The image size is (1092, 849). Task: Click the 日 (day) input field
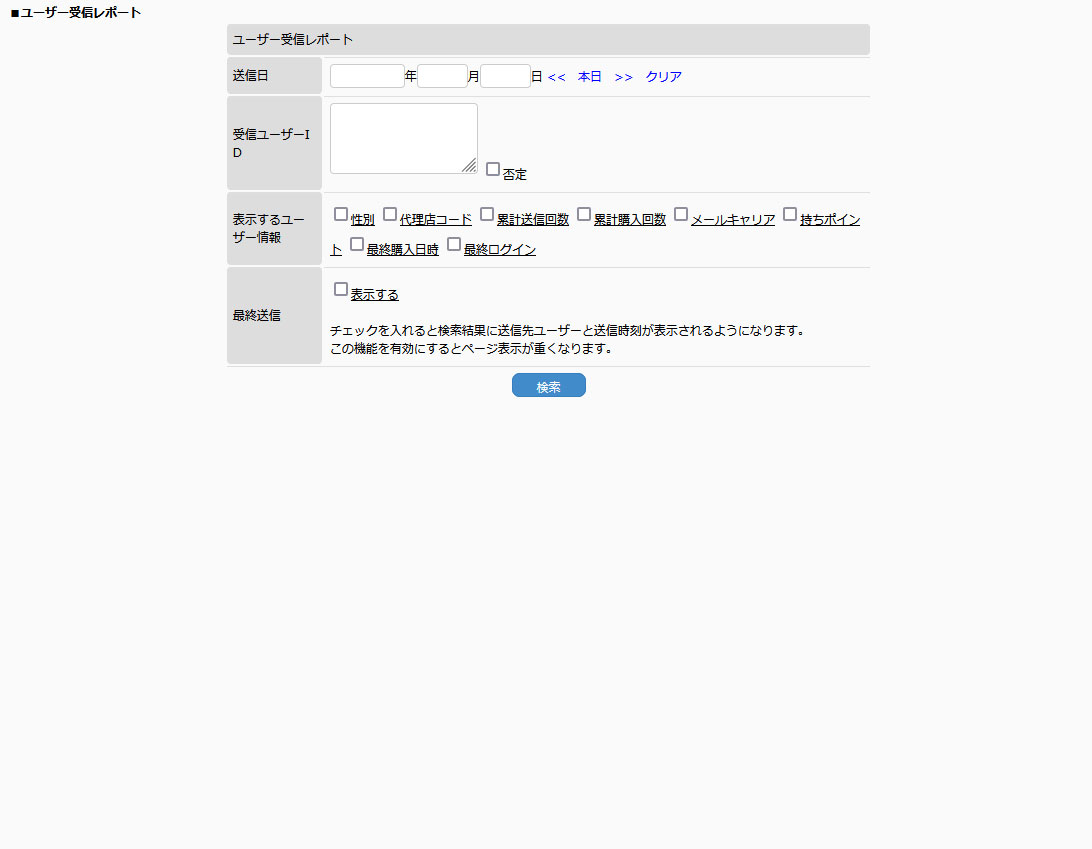click(x=505, y=77)
